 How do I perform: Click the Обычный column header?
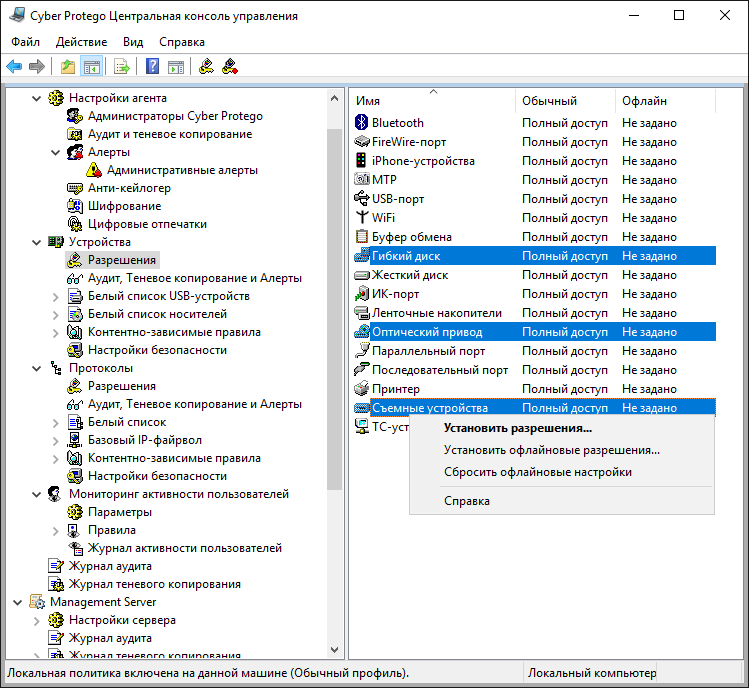click(x=566, y=101)
